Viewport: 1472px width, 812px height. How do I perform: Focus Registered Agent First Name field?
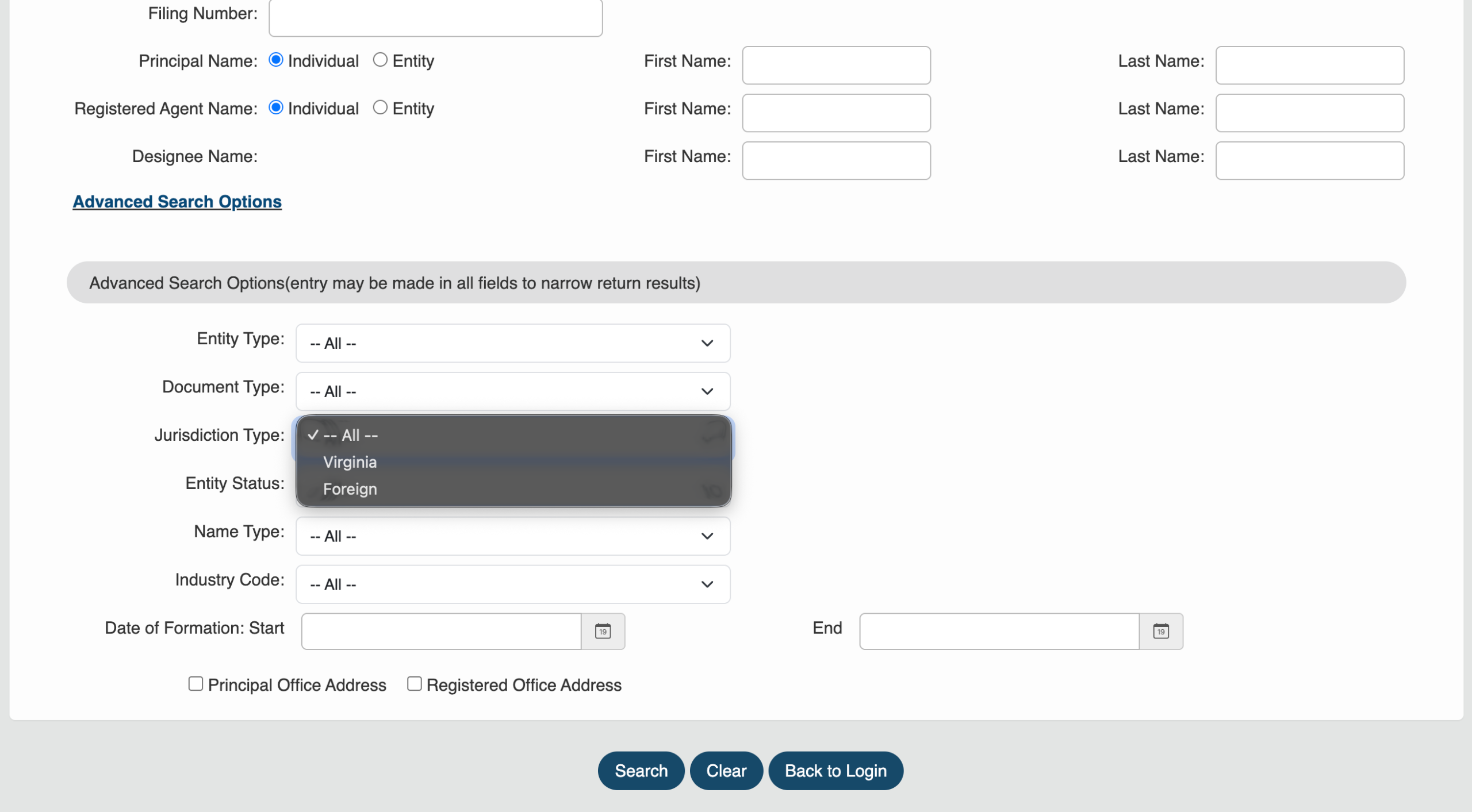pyautogui.click(x=836, y=113)
